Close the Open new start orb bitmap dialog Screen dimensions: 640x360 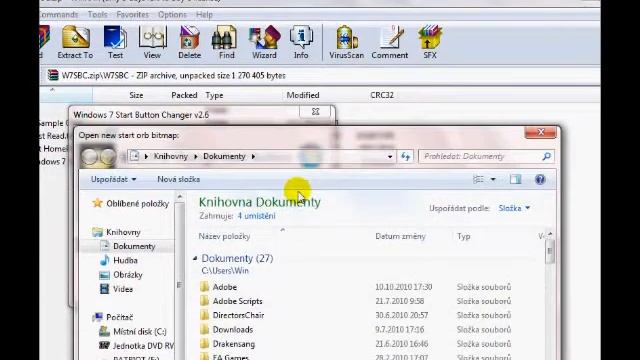[540, 132]
